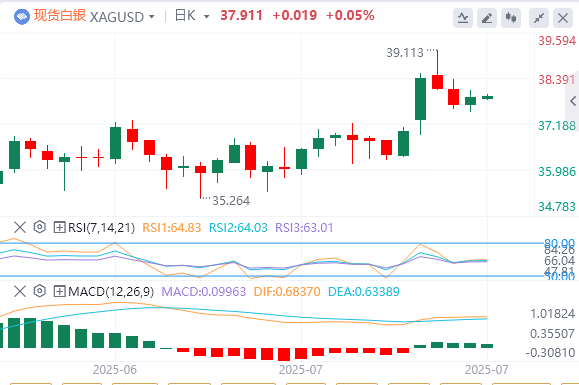Switch chart style via candlestick icon

click(x=511, y=18)
